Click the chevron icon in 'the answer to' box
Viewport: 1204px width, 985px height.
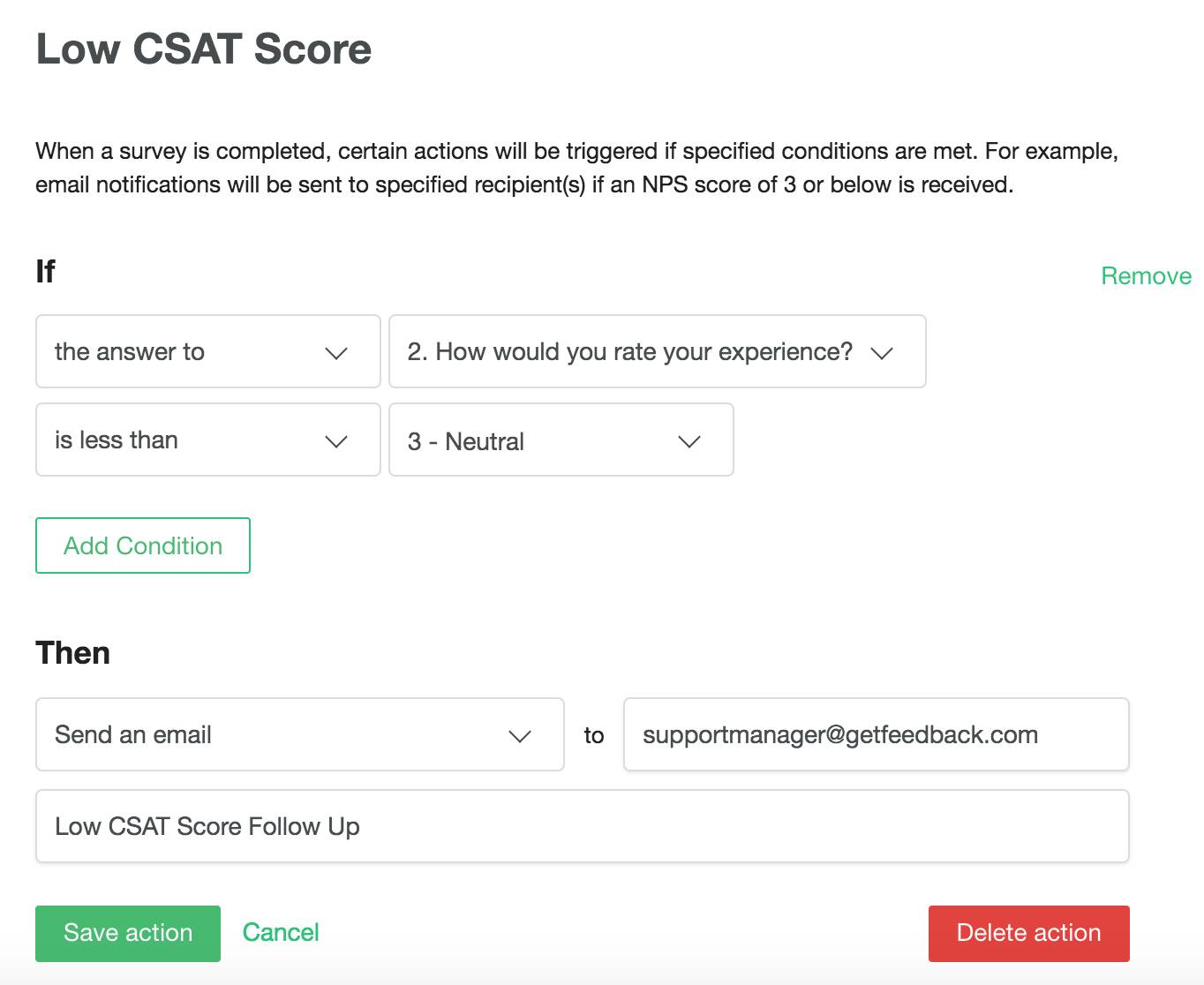[x=336, y=353]
